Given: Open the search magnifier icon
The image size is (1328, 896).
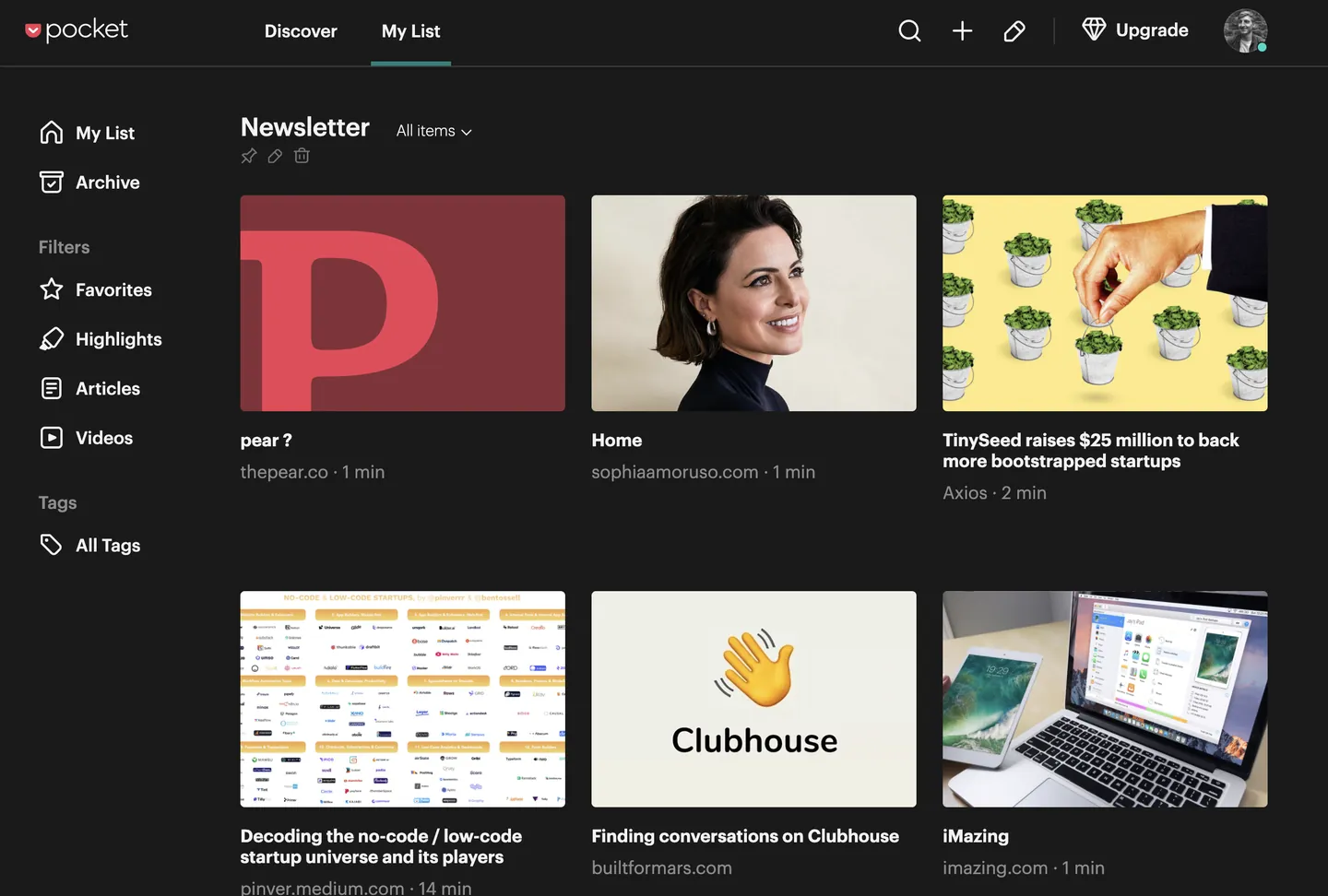Looking at the screenshot, I should [909, 30].
